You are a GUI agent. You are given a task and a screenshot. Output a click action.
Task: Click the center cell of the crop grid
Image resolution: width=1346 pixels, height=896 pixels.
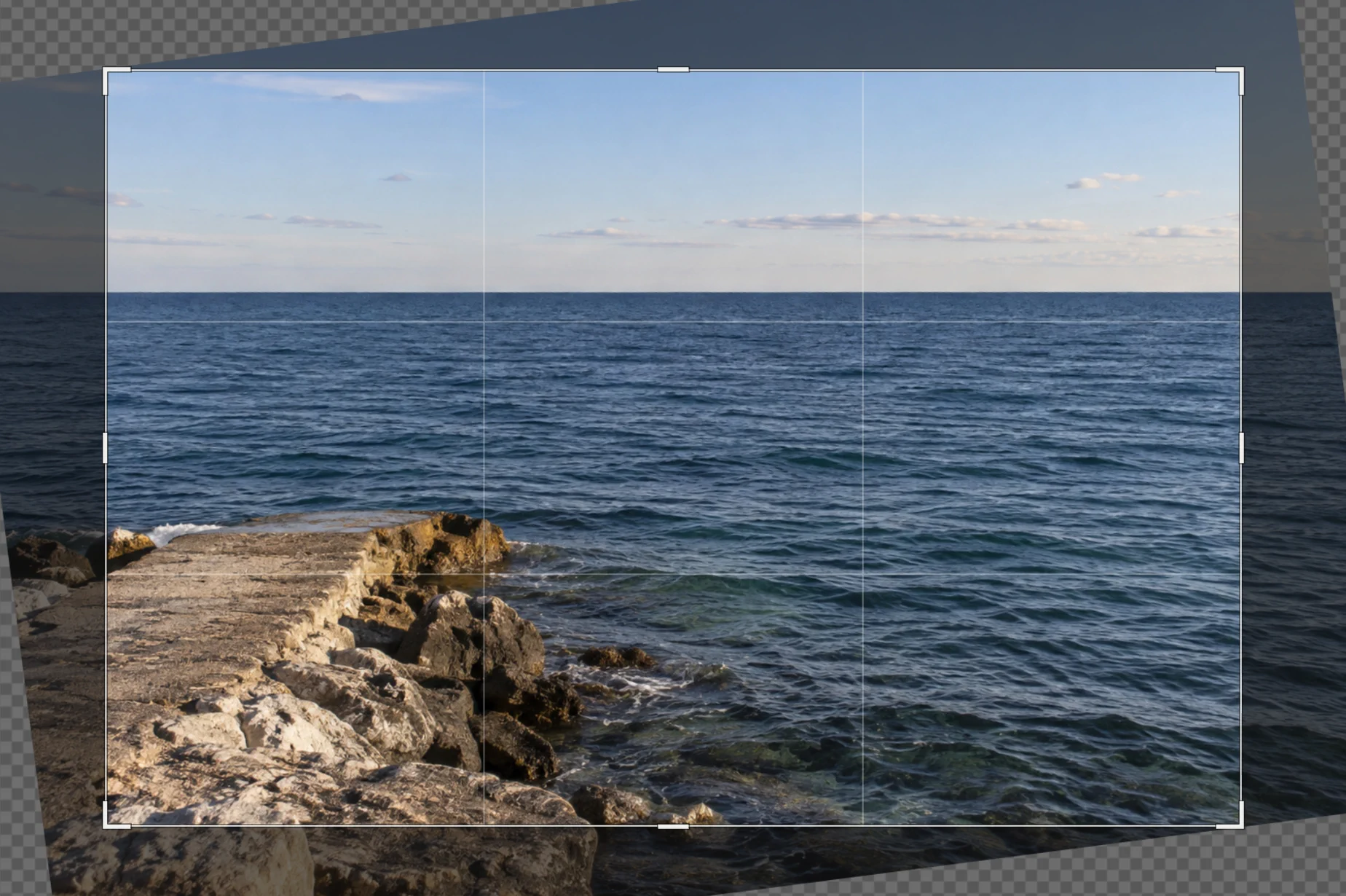click(x=674, y=448)
